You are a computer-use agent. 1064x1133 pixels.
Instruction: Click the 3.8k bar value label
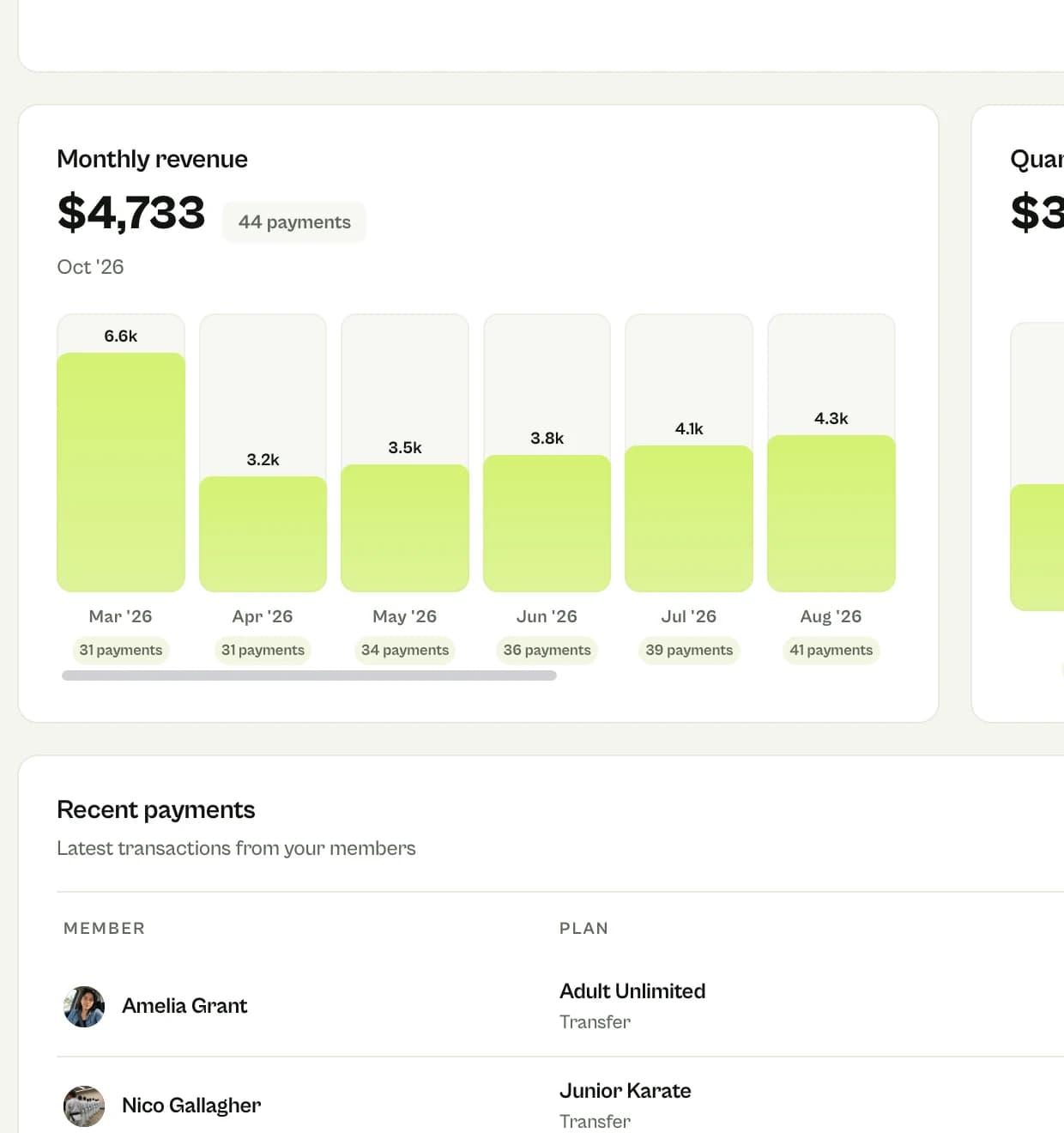[x=547, y=439]
